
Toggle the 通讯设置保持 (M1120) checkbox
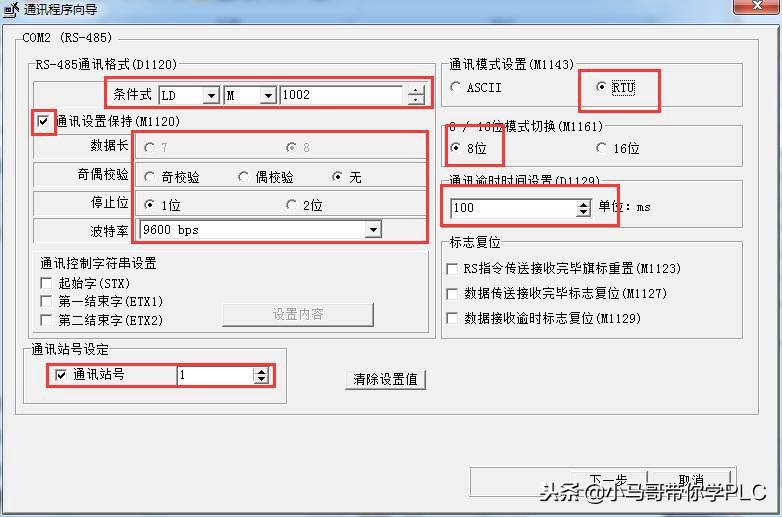(x=43, y=121)
